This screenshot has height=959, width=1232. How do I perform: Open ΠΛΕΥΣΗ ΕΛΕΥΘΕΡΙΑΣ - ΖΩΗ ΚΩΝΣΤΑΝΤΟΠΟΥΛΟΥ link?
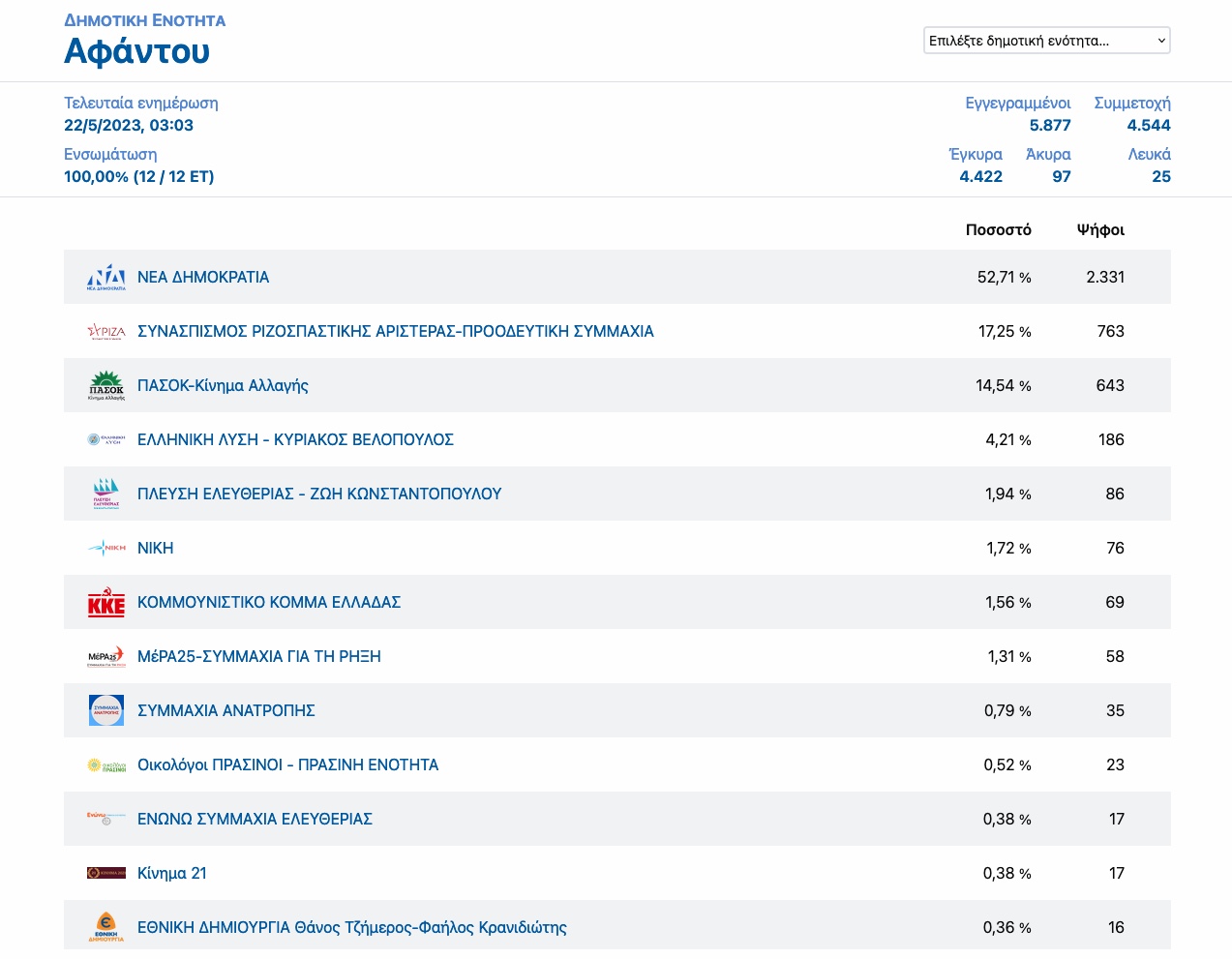(x=319, y=494)
